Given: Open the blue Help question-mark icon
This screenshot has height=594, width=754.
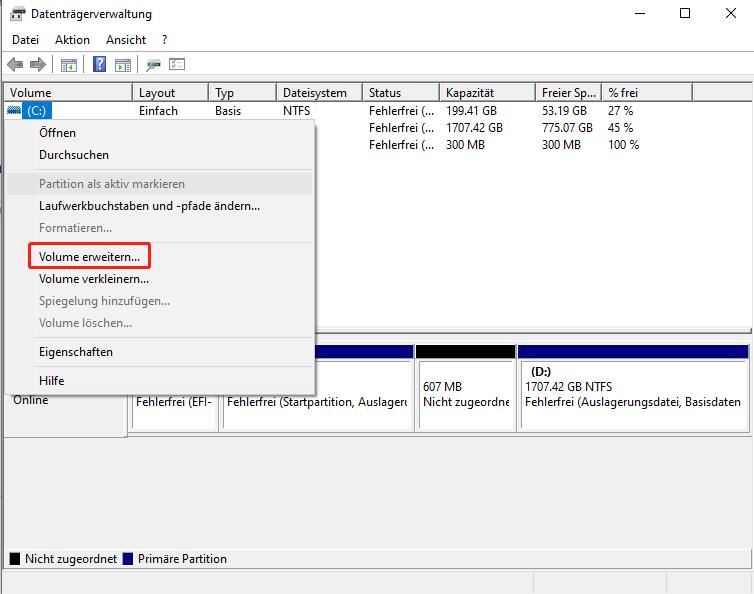Looking at the screenshot, I should coord(100,64).
